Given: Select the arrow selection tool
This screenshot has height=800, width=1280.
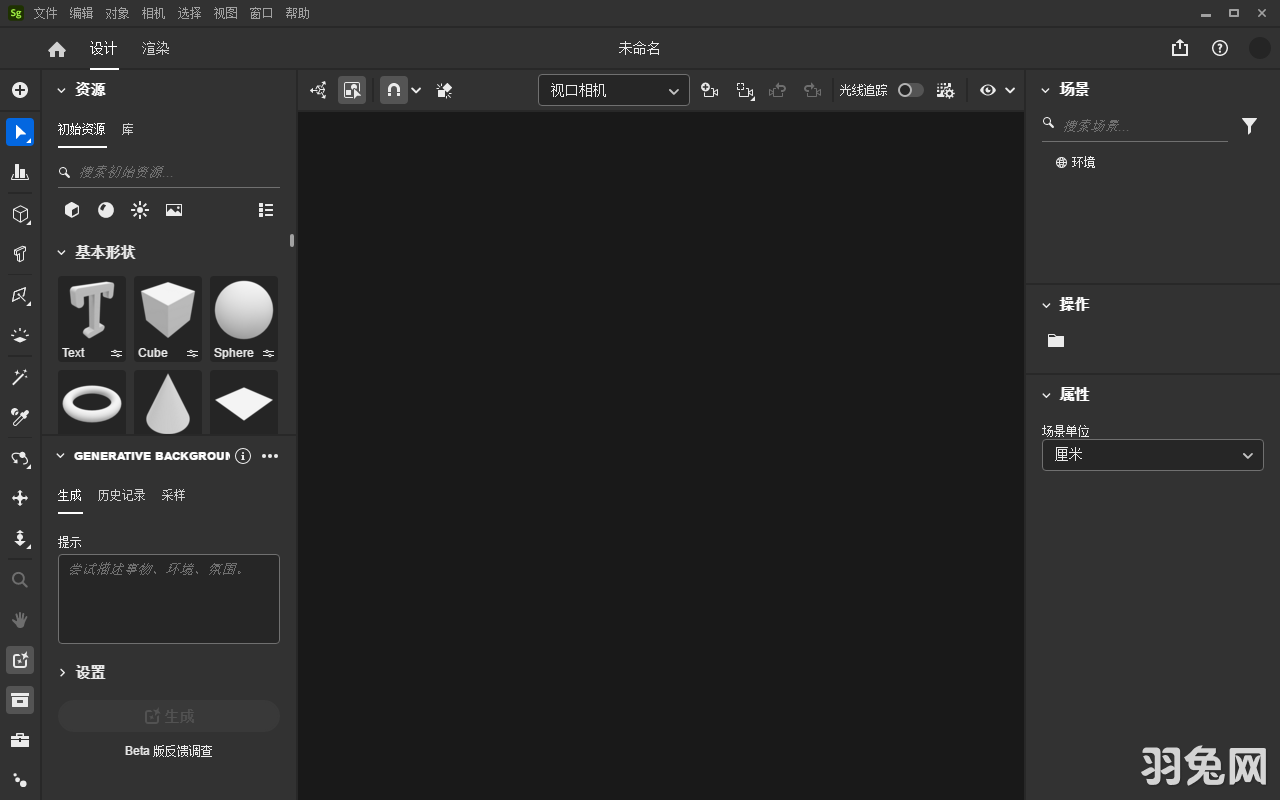Looking at the screenshot, I should (x=20, y=131).
